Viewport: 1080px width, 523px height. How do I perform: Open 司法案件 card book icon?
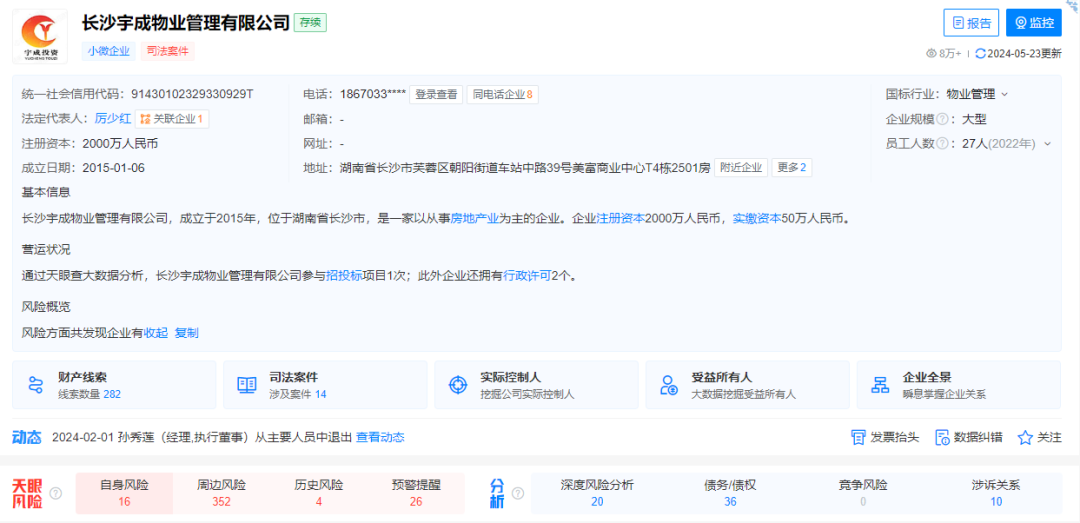click(247, 385)
